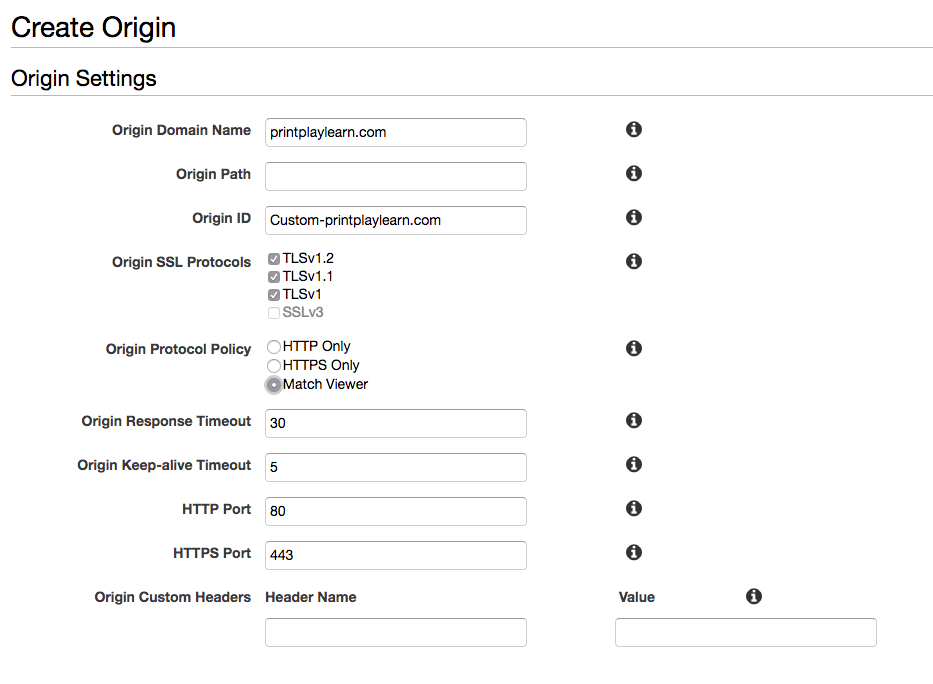Click info icon beside Origin Domain Name
933x684 pixels.
coord(634,129)
